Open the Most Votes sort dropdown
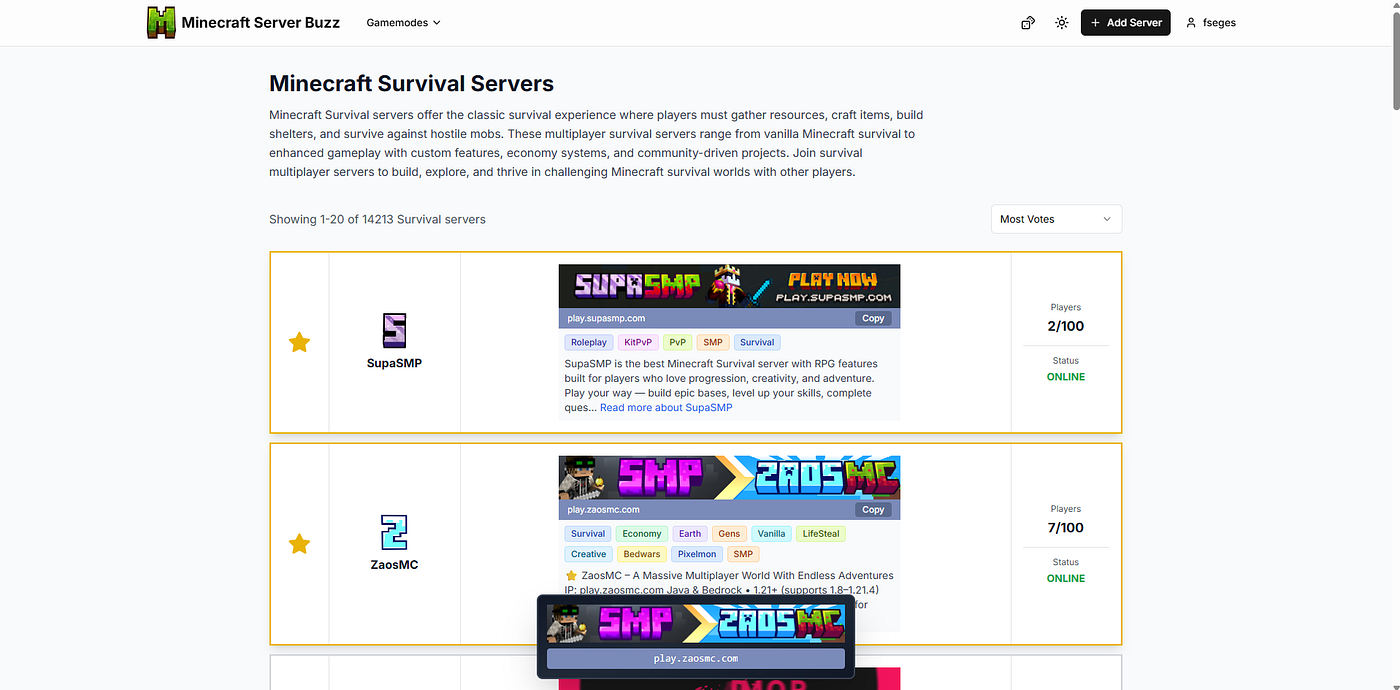 [1056, 219]
